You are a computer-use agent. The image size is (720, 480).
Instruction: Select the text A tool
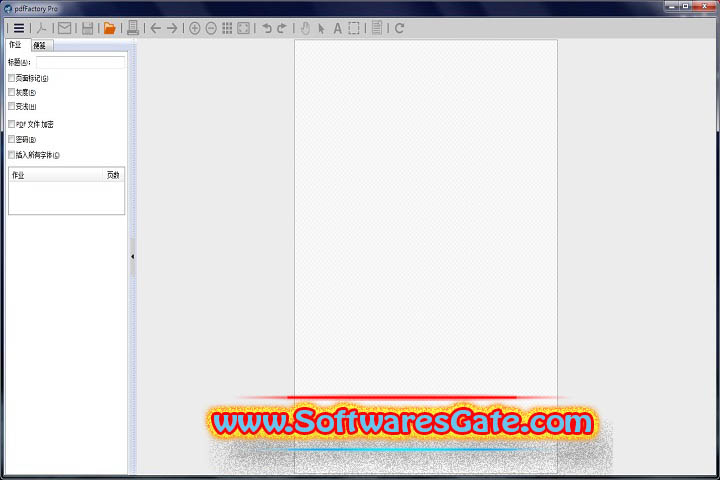pyautogui.click(x=338, y=28)
